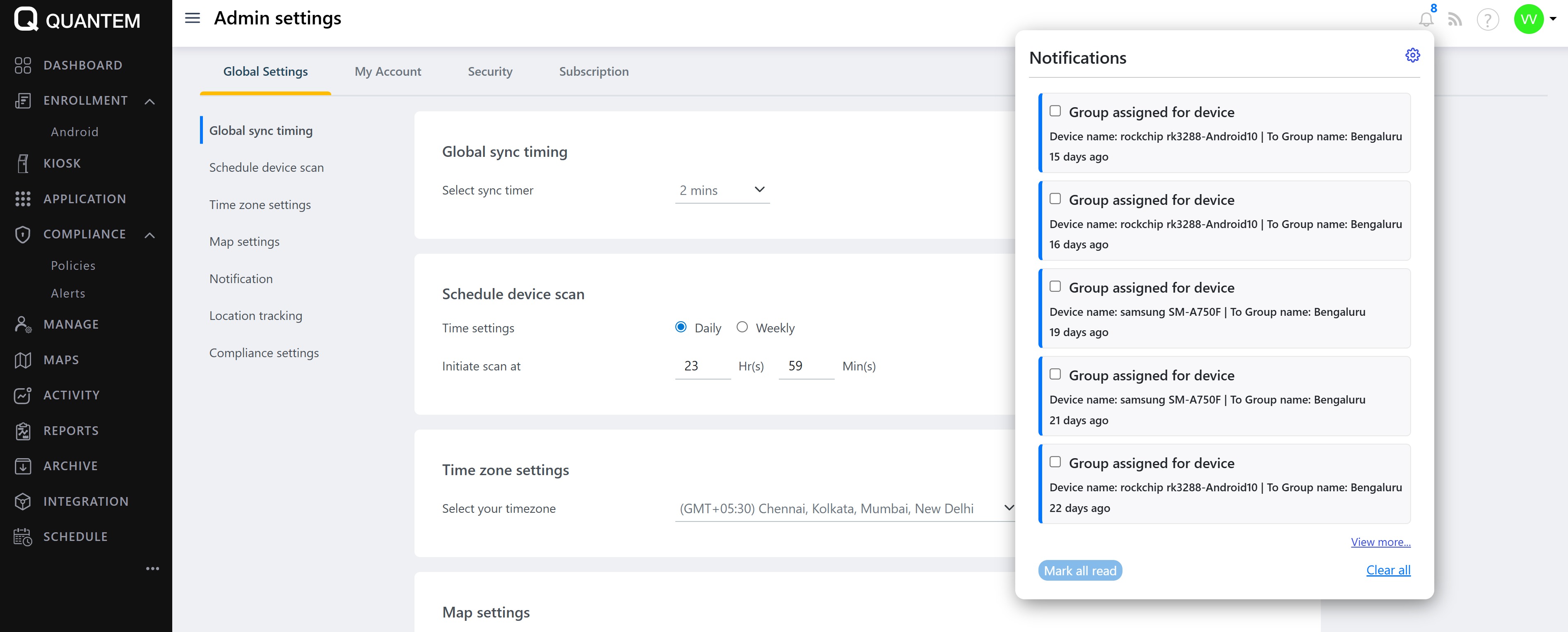Screen dimensions: 1568x632
Task: Click the Clear all link
Action: click(1388, 570)
